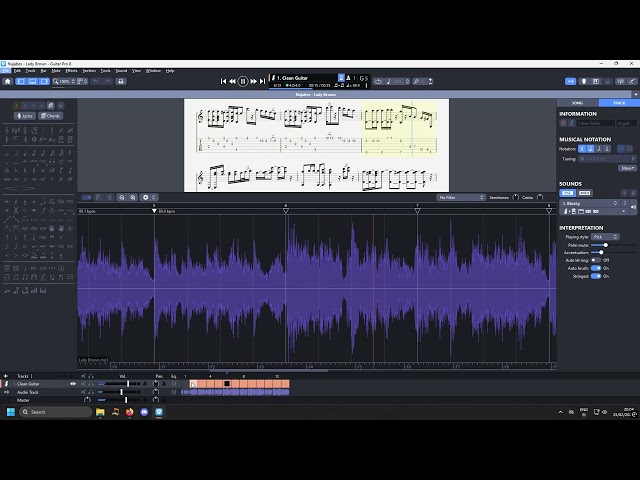This screenshot has width=640, height=480.
Task: Jump to the first bar
Action: pos(223,81)
